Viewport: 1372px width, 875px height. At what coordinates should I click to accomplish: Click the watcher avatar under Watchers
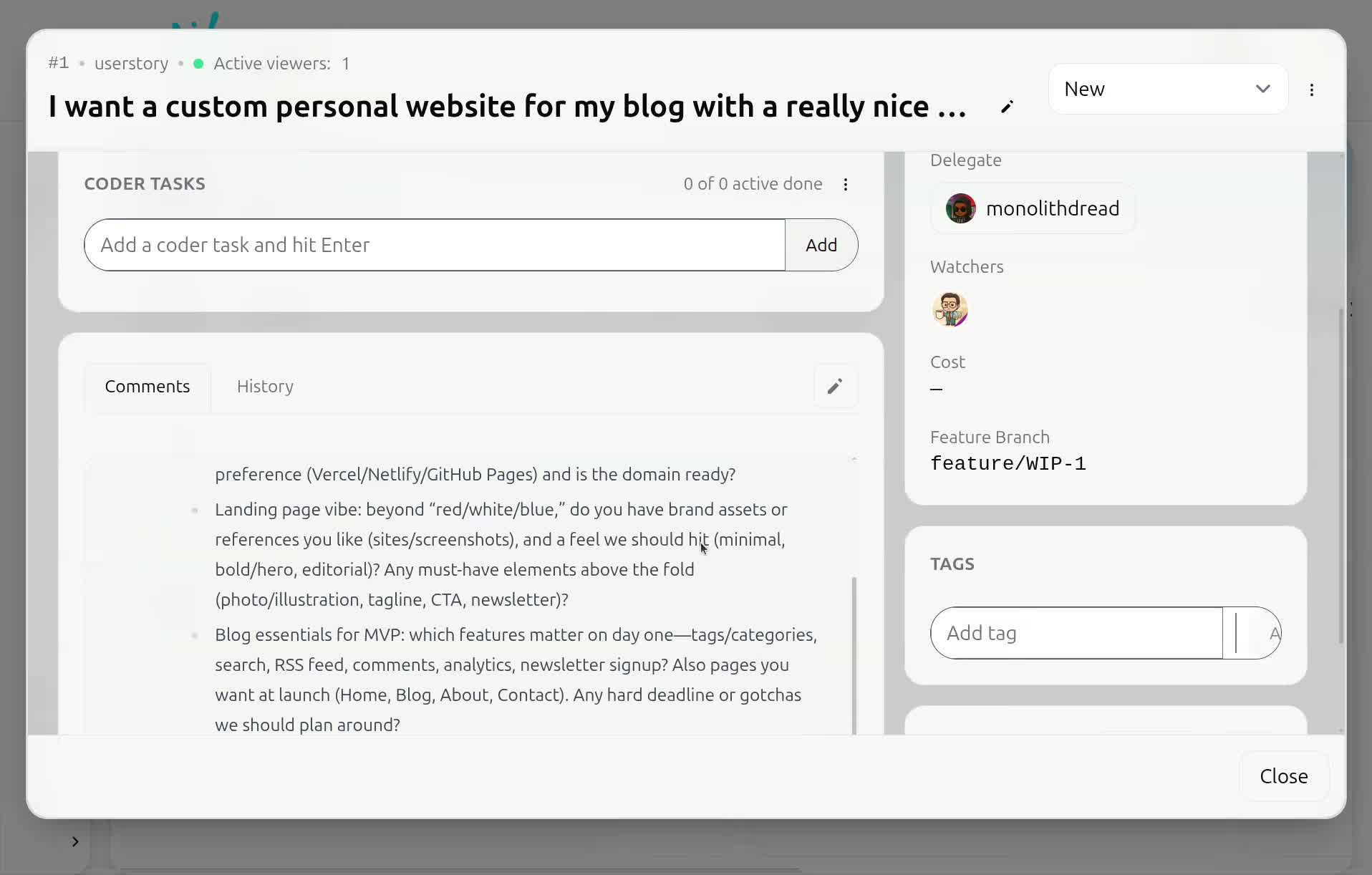[x=950, y=309]
